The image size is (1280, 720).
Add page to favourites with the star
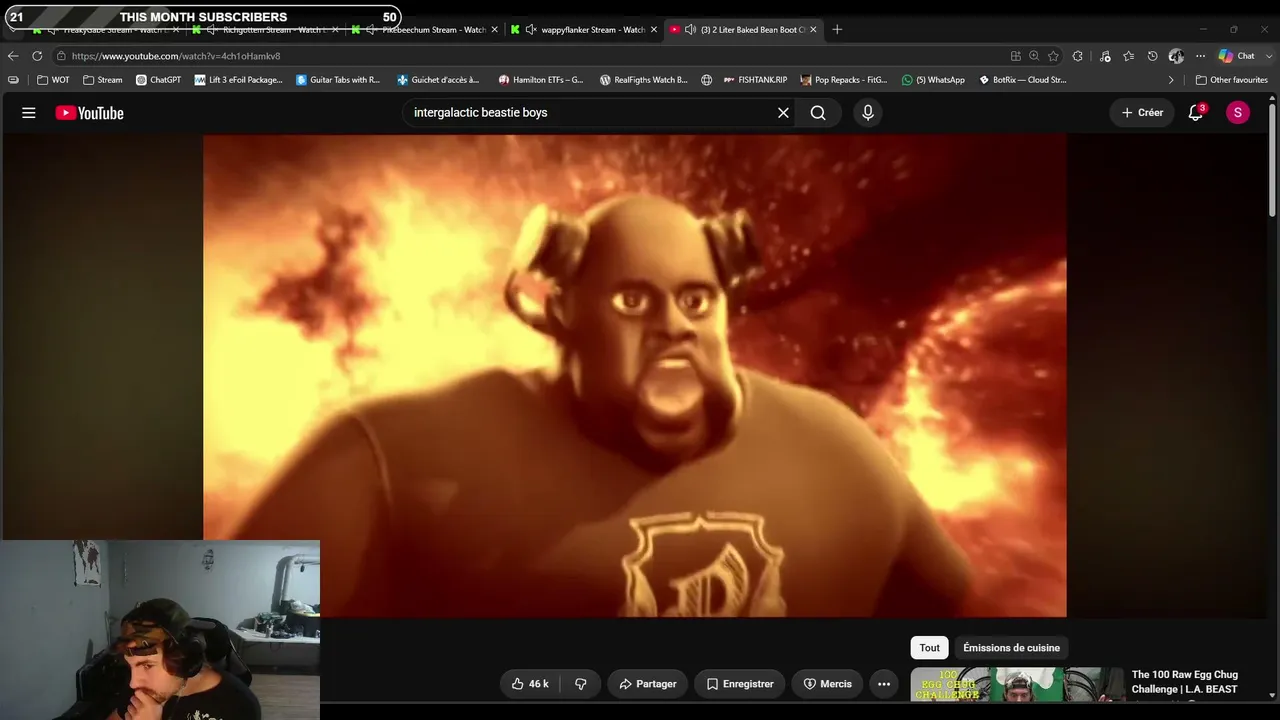click(x=1053, y=56)
